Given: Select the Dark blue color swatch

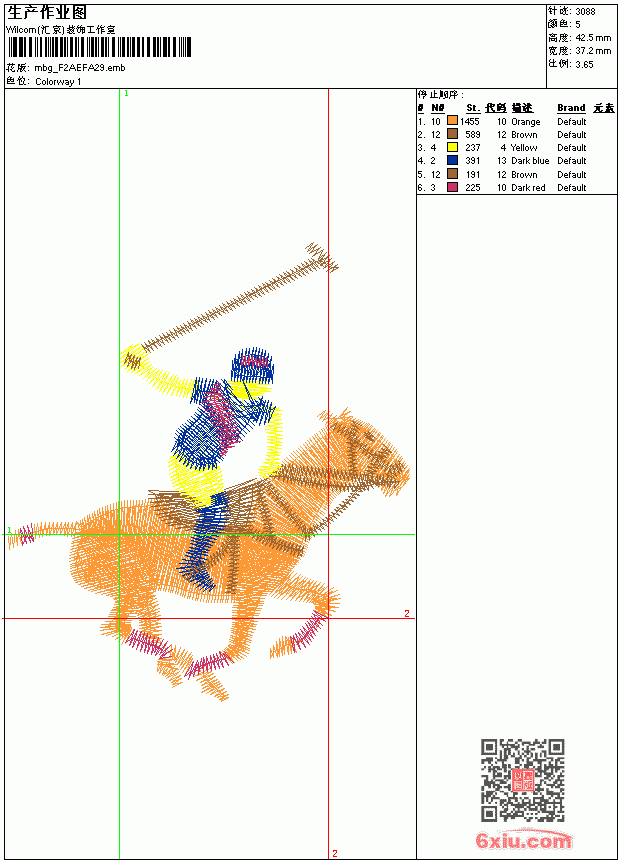Looking at the screenshot, I should tap(452, 160).
